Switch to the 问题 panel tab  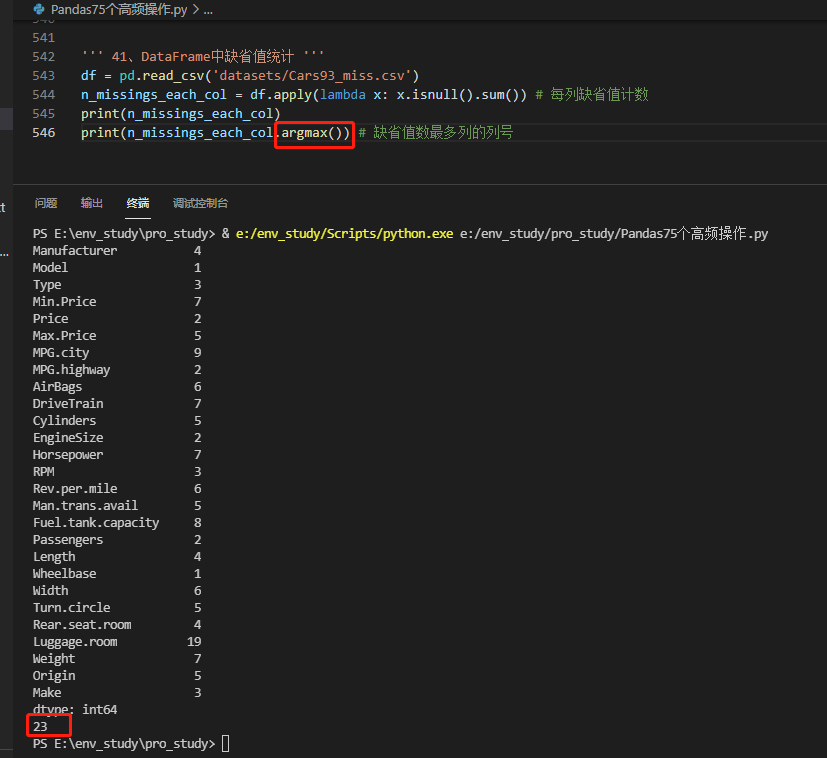click(x=46, y=203)
